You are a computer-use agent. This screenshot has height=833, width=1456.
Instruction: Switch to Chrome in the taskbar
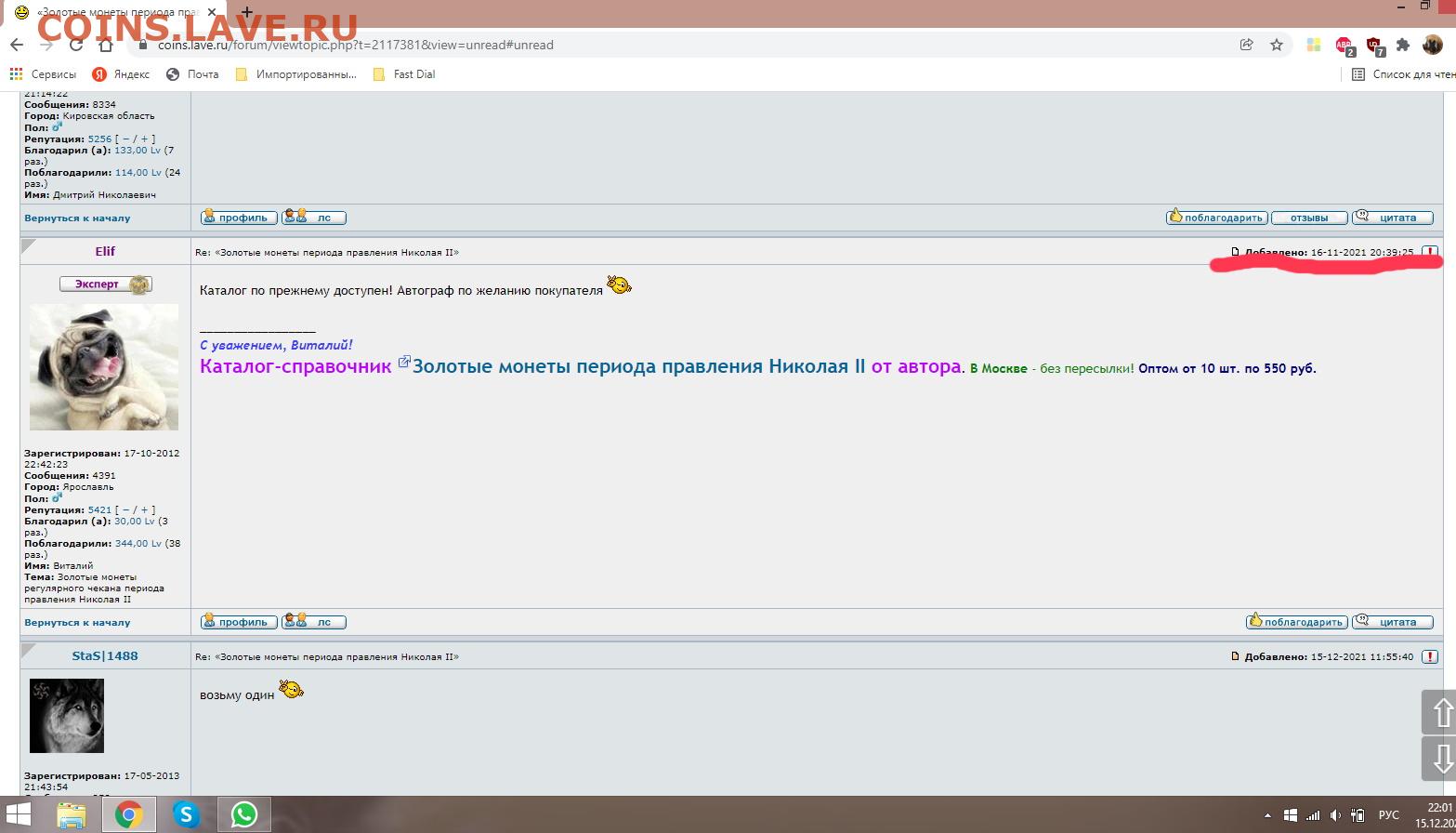[129, 814]
